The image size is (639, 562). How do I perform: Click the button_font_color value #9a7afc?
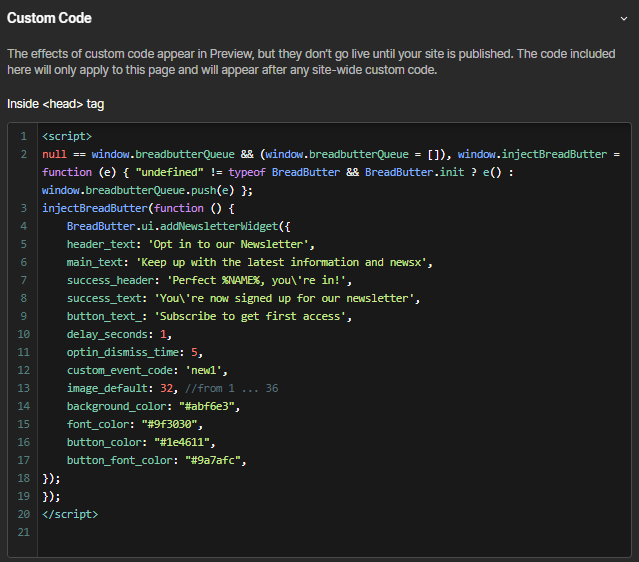[215, 460]
